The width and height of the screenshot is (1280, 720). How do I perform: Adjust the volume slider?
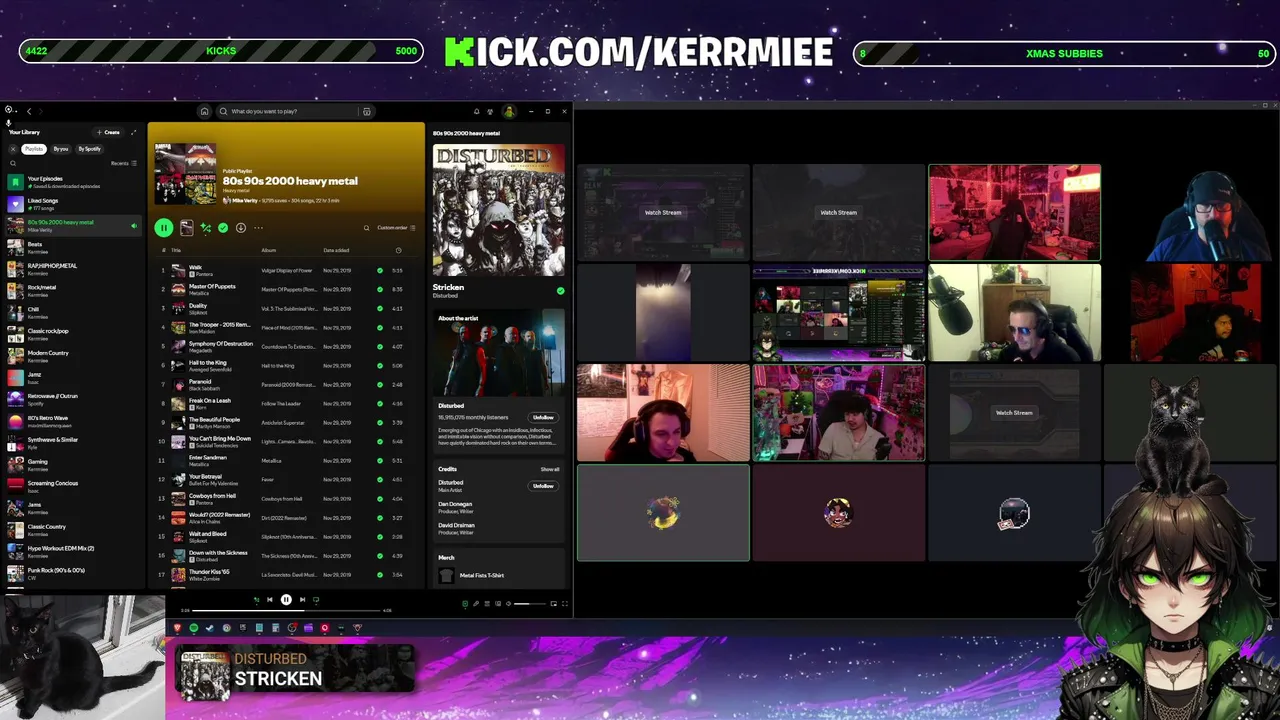[529, 604]
